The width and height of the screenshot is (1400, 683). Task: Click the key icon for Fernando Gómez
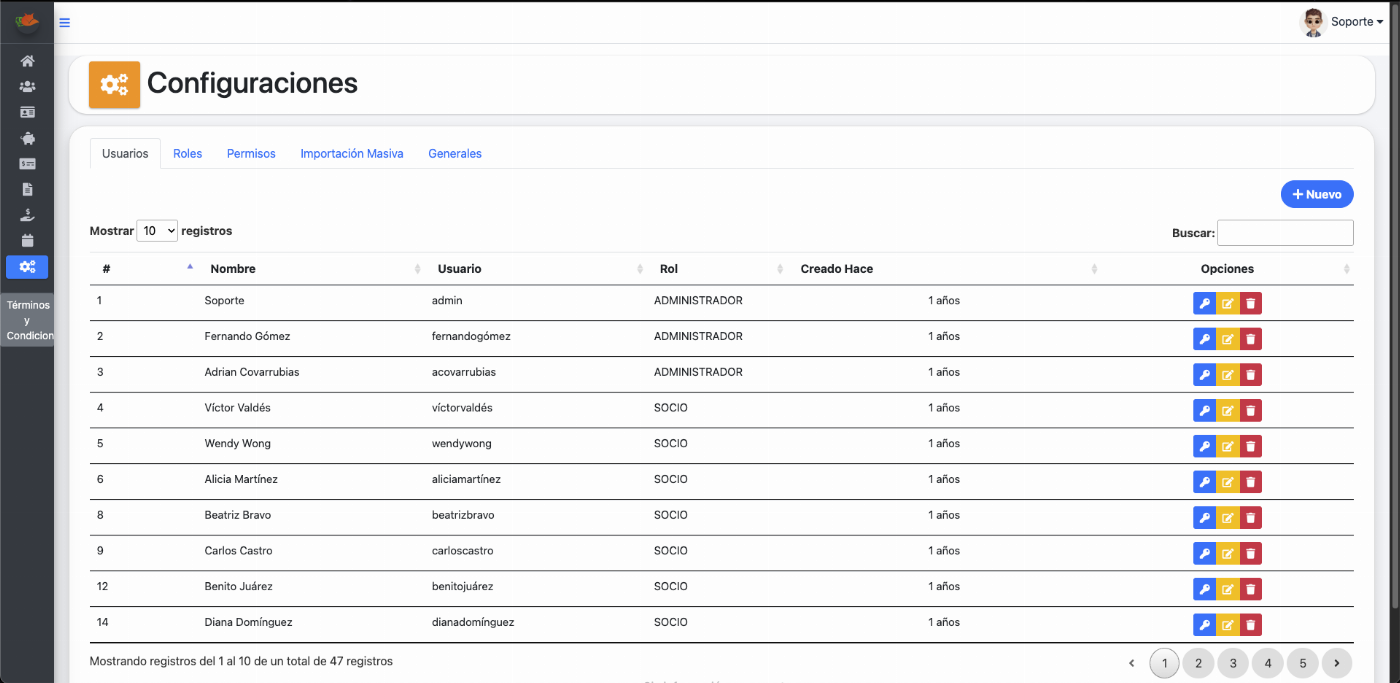(1204, 339)
